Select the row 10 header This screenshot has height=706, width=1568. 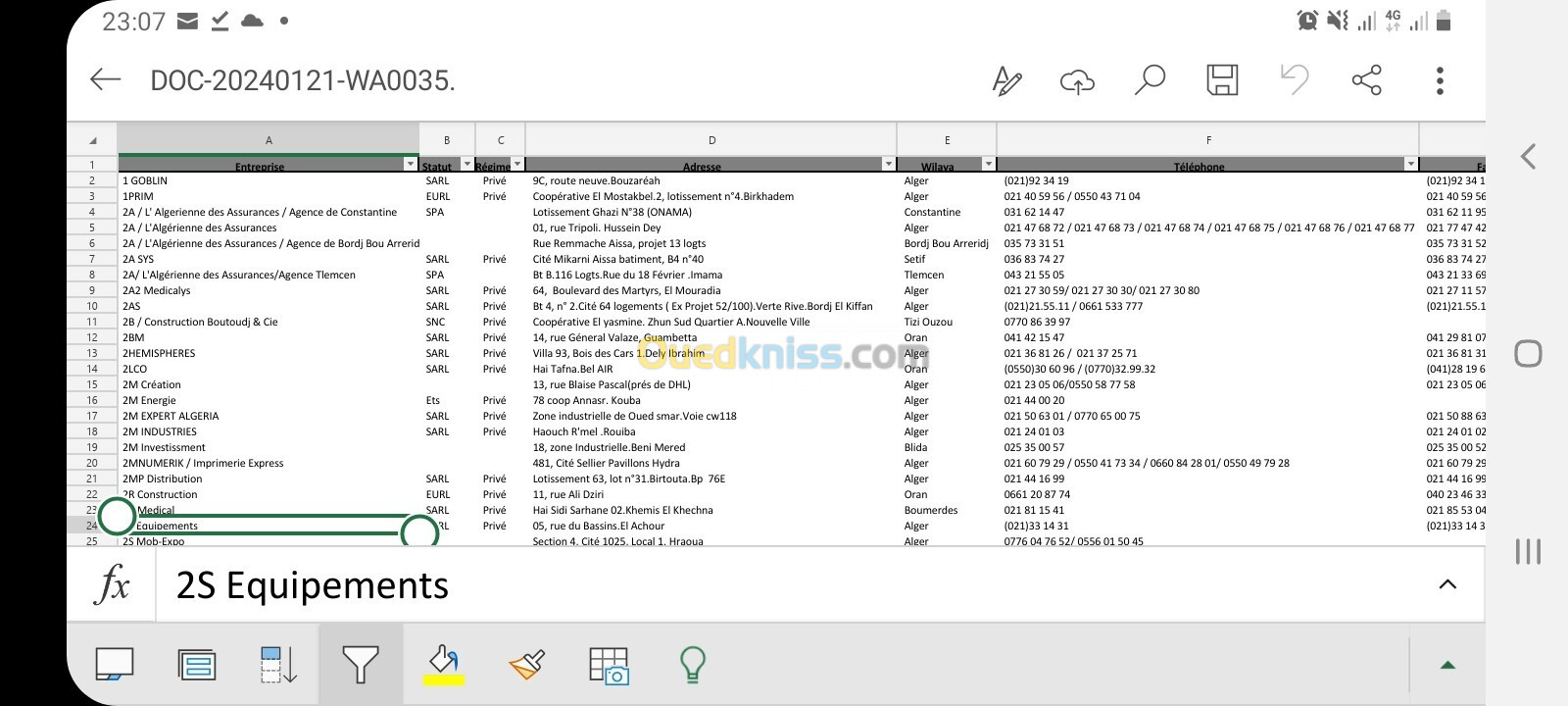point(92,306)
